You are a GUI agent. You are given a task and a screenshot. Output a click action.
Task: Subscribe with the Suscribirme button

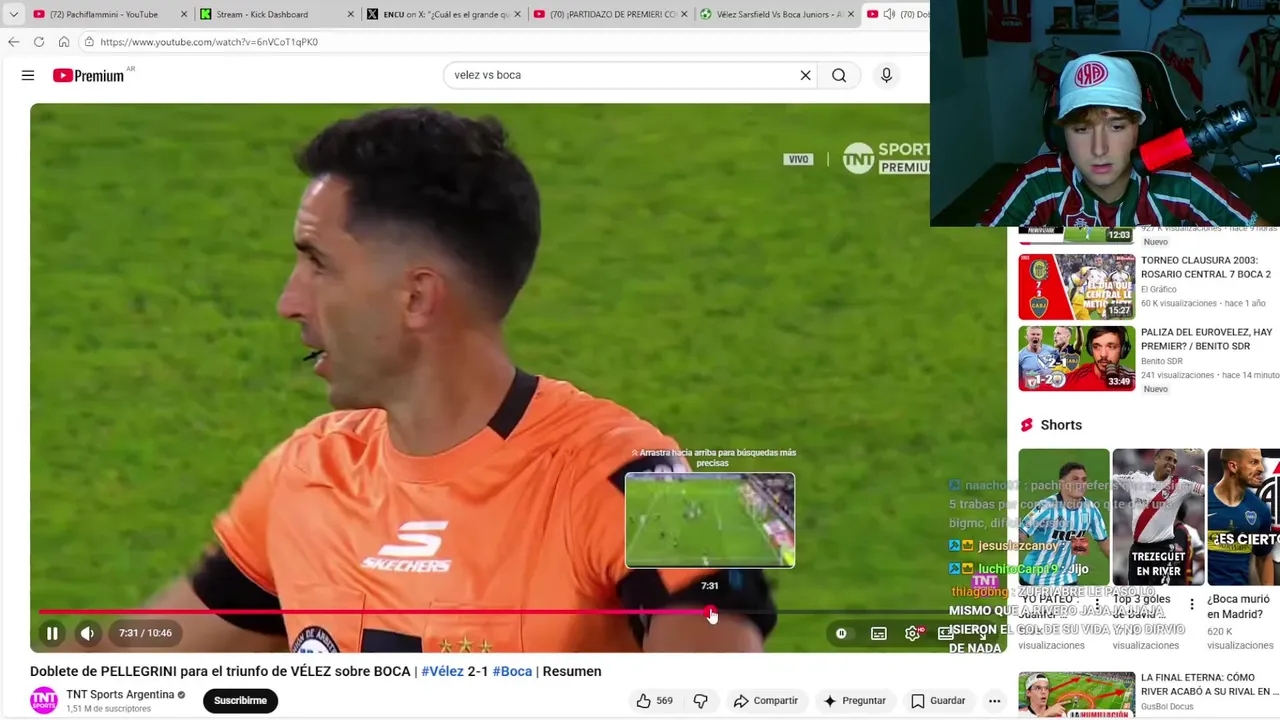[x=240, y=700]
